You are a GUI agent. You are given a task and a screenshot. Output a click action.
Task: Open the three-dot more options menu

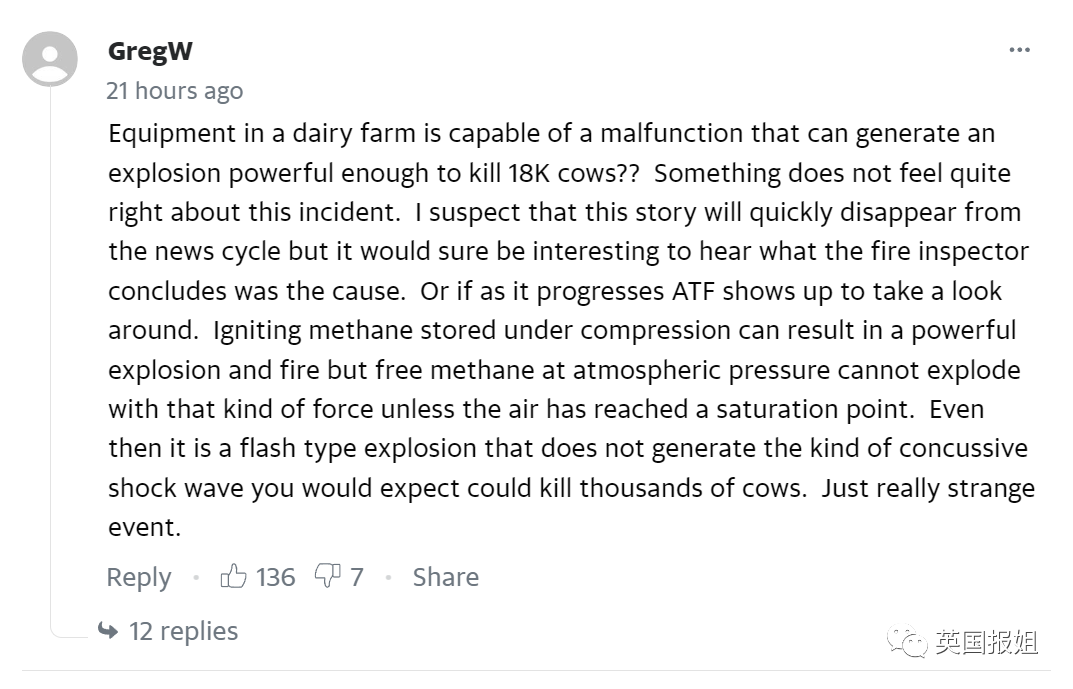point(1019,50)
